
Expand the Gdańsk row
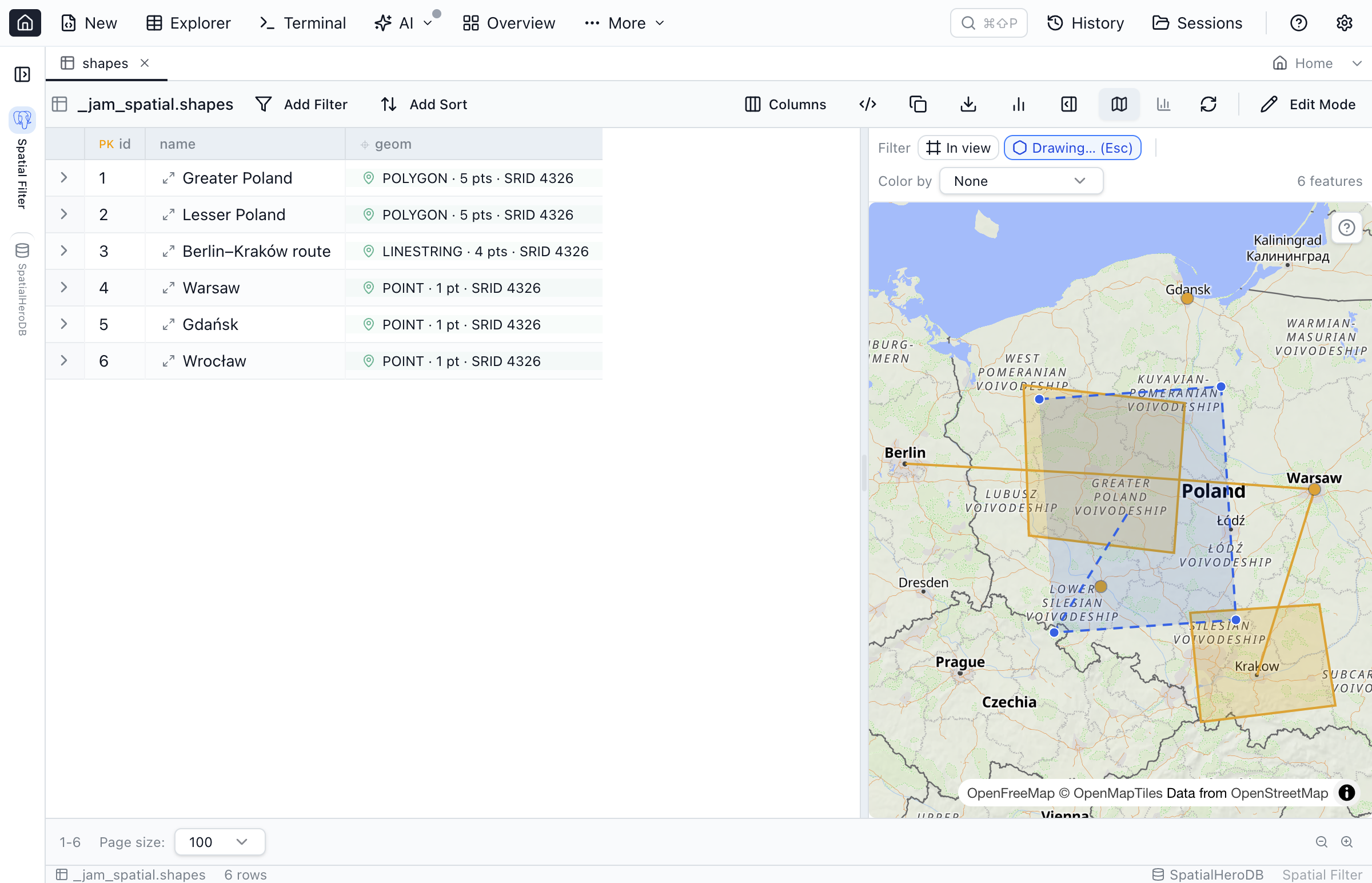(64, 324)
